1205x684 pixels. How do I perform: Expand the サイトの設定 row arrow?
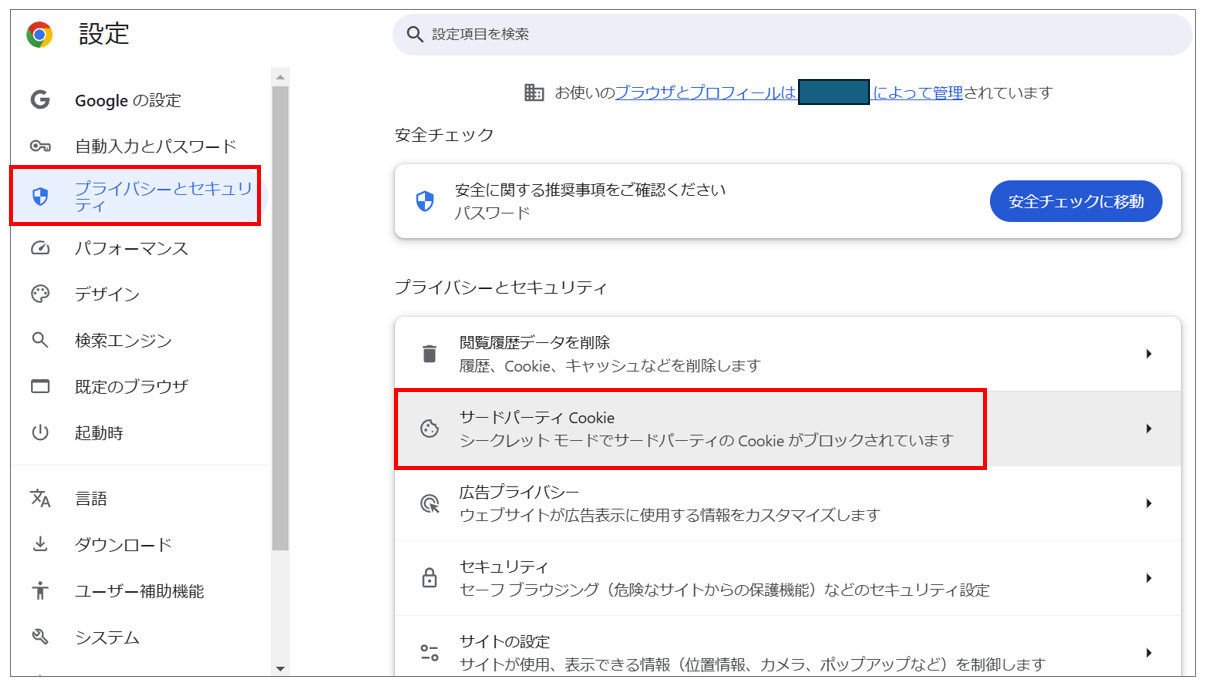pyautogui.click(x=1149, y=653)
